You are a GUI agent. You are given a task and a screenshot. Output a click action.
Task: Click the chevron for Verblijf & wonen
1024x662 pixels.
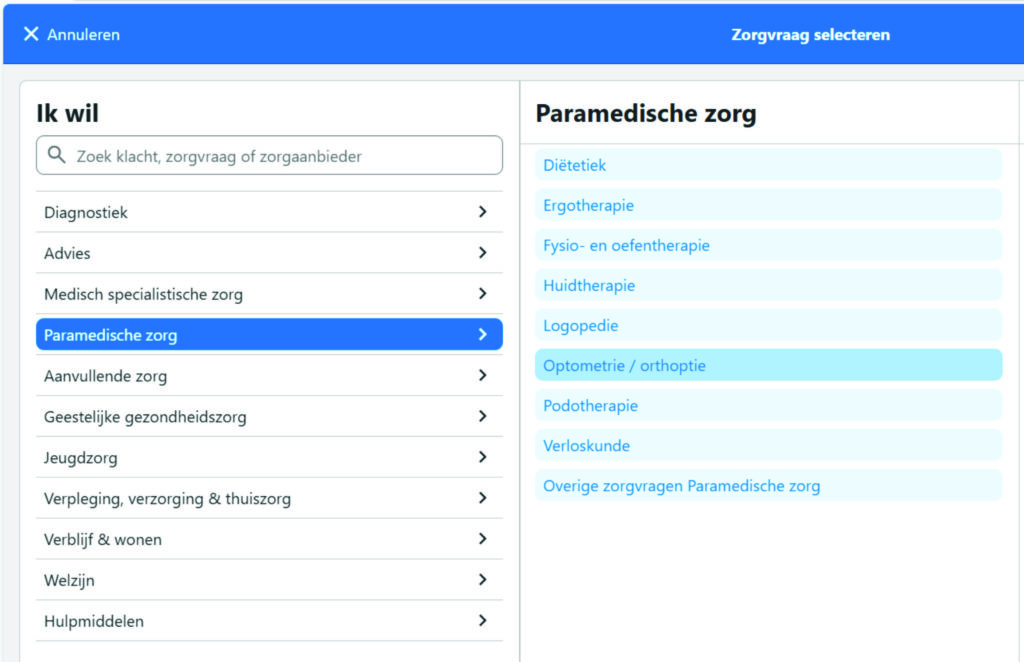(x=483, y=539)
